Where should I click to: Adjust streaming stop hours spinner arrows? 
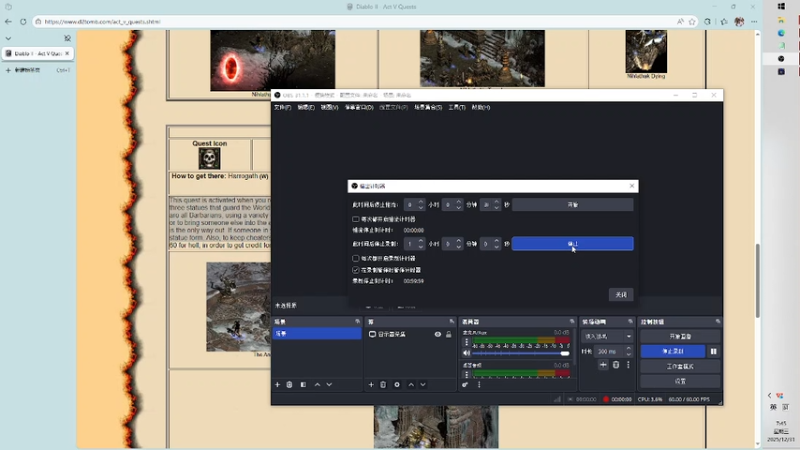pos(421,205)
